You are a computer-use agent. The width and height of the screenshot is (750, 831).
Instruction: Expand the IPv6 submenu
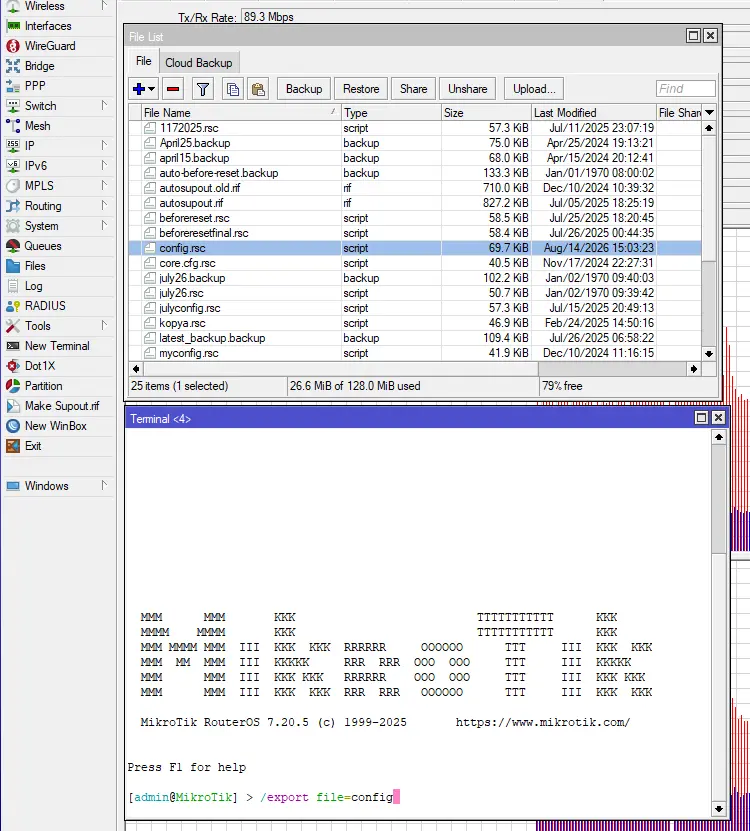coord(104,165)
